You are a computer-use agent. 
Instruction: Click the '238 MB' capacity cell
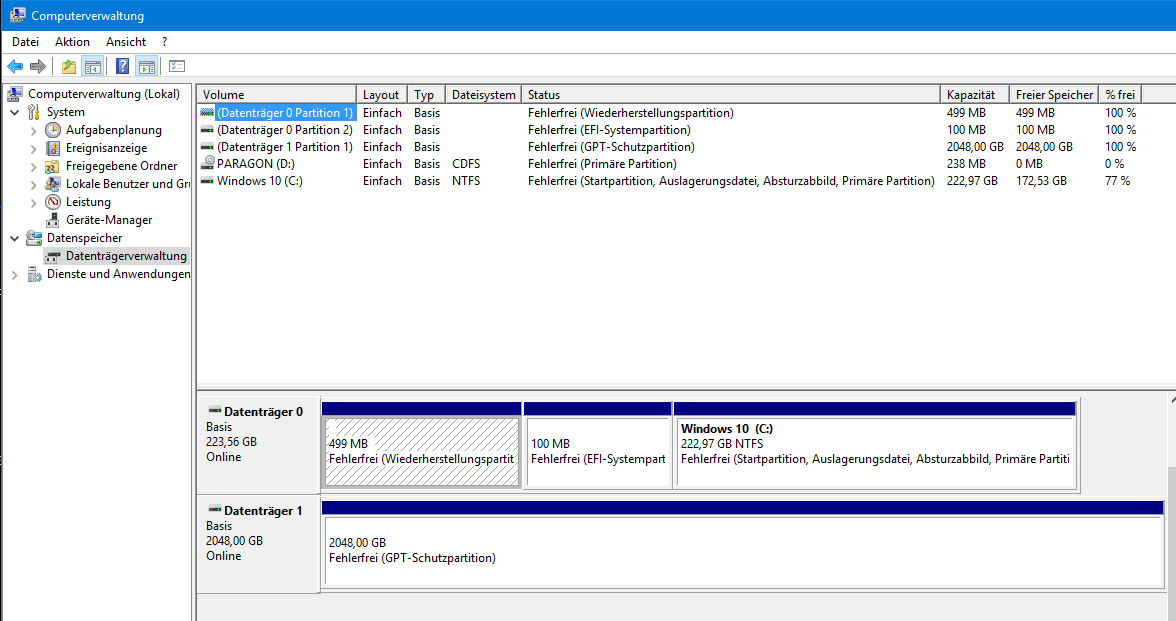(966, 164)
